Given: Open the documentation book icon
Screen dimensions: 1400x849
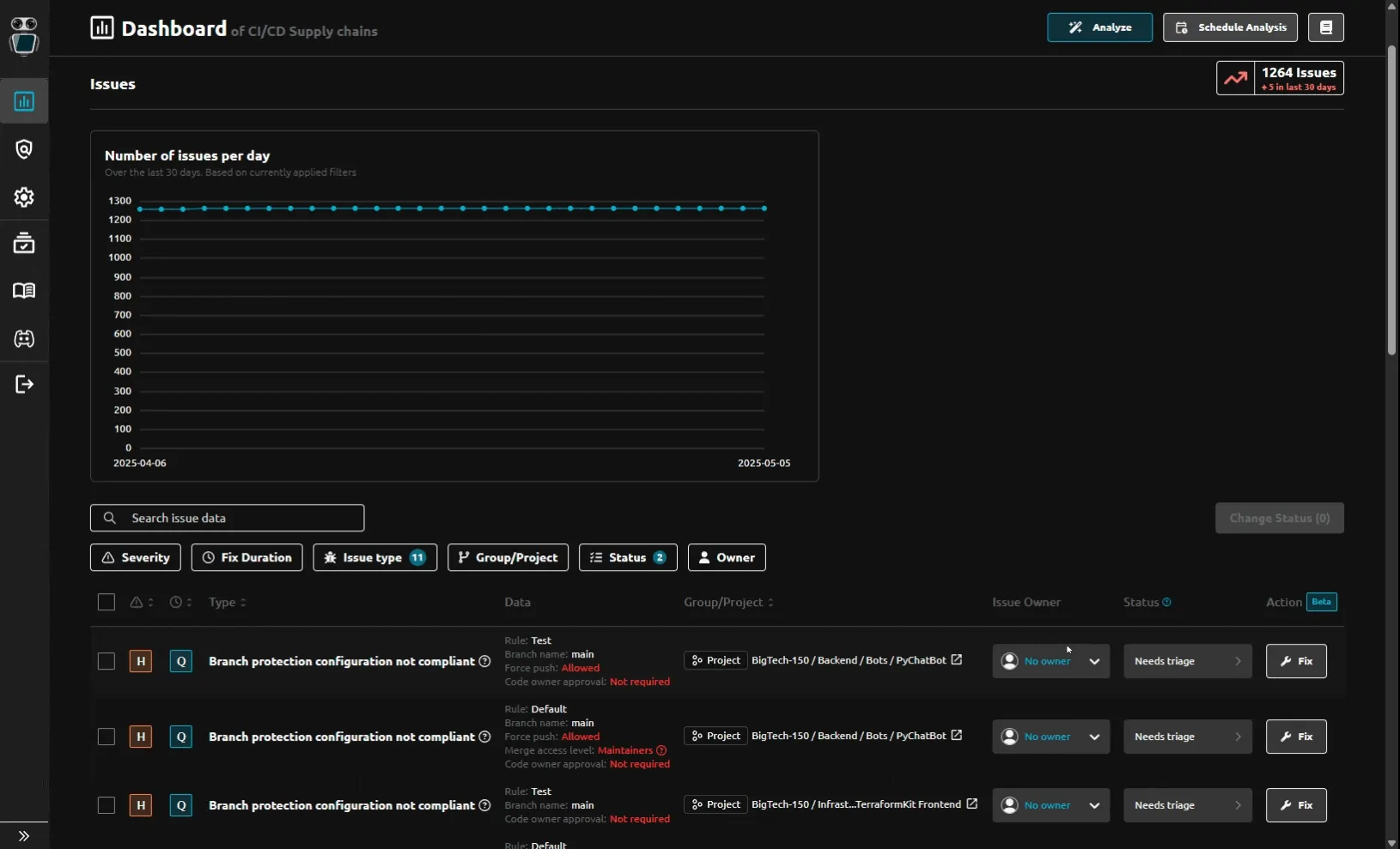Looking at the screenshot, I should [x=23, y=291].
